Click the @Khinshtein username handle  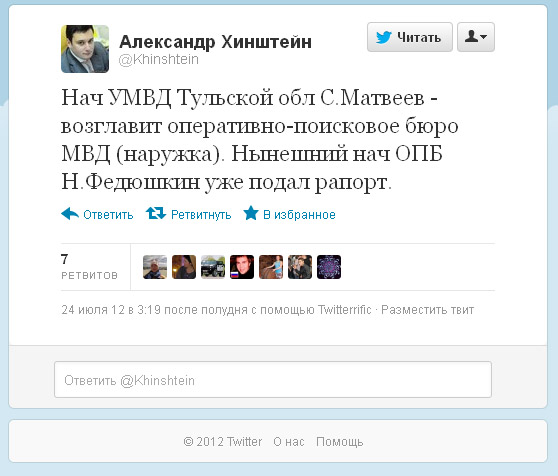pyautogui.click(x=159, y=59)
